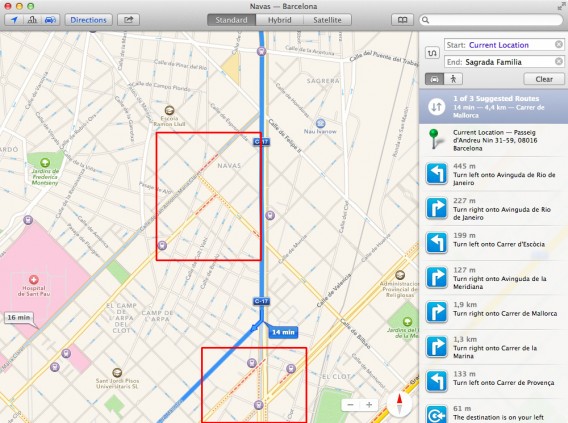Open the Directions panel button
This screenshot has height=423, width=568.
[88, 20]
